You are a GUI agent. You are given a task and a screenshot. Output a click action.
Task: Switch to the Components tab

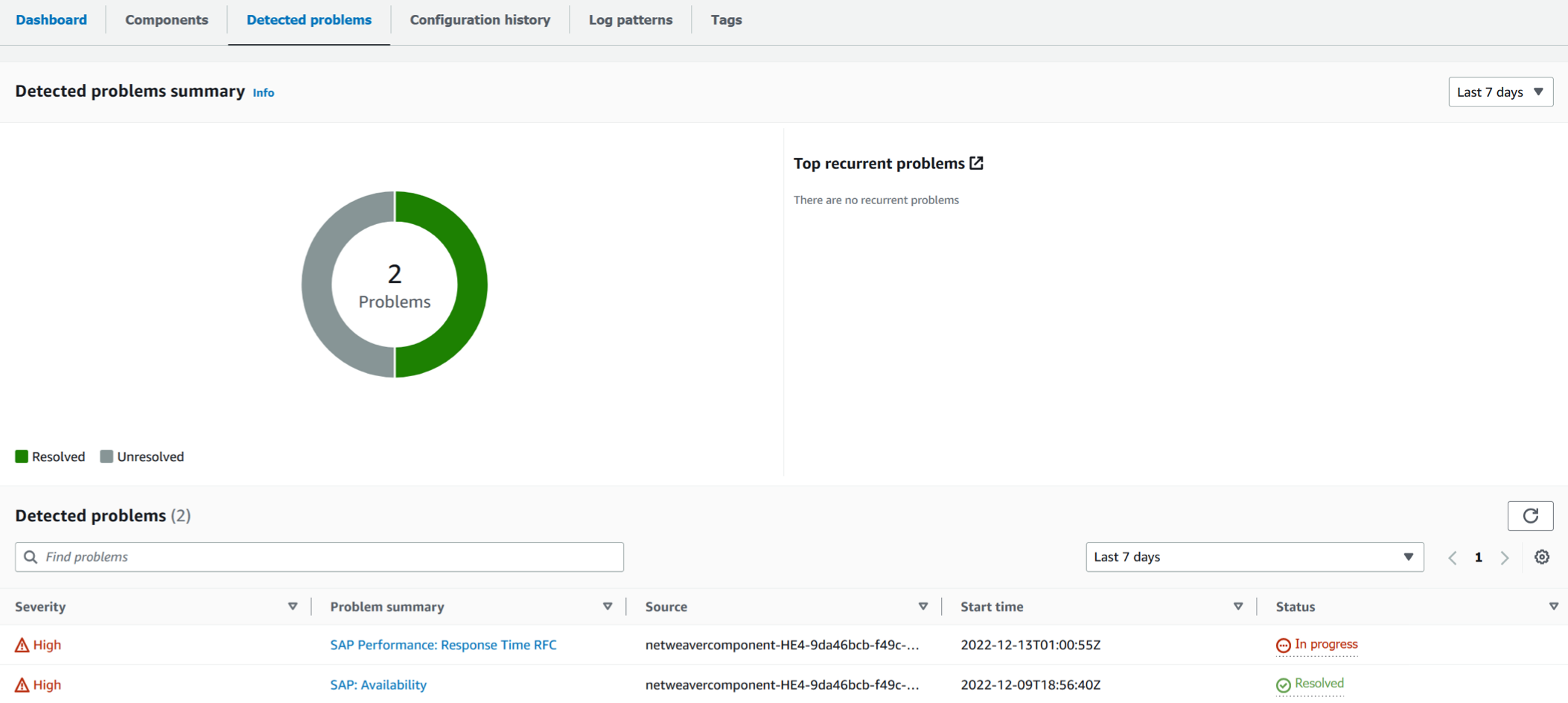[x=166, y=19]
